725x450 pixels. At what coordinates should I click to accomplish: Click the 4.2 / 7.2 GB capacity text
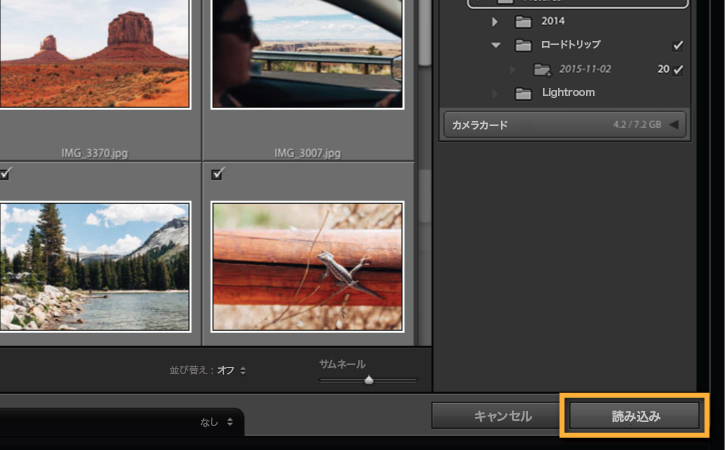(637, 124)
